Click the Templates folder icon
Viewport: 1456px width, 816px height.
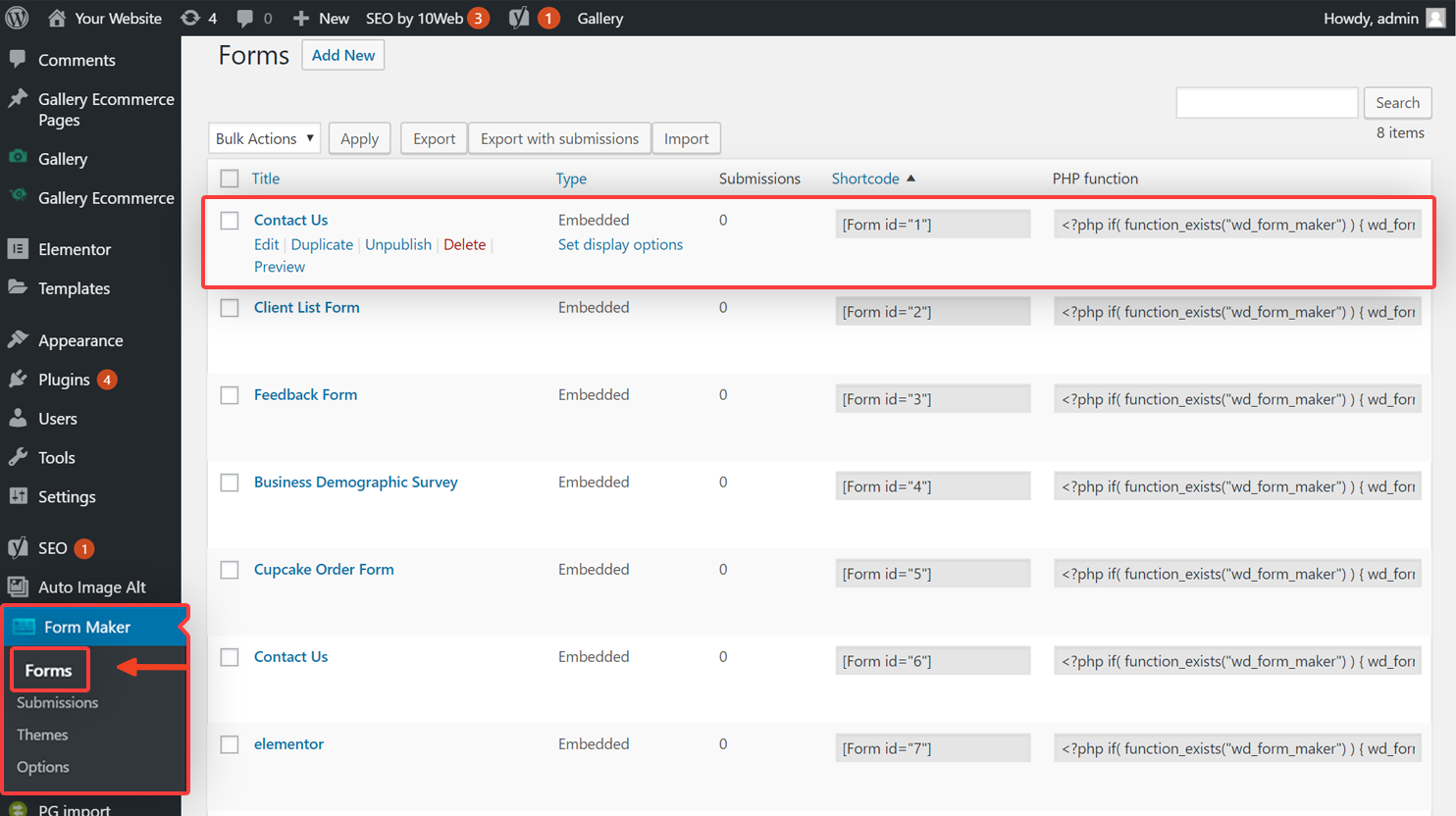[x=18, y=287]
